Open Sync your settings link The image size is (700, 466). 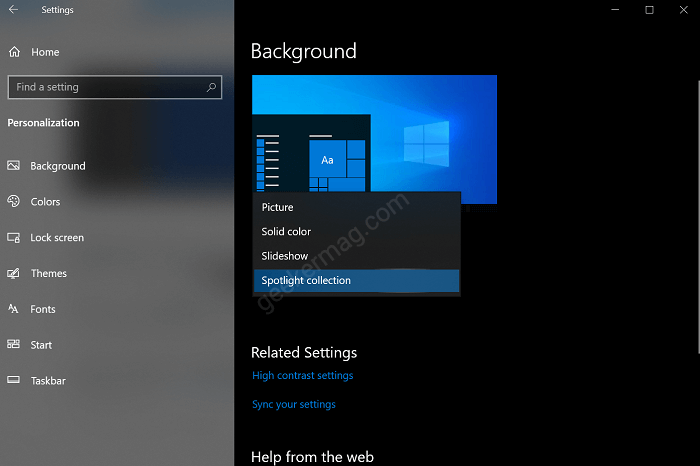[294, 404]
